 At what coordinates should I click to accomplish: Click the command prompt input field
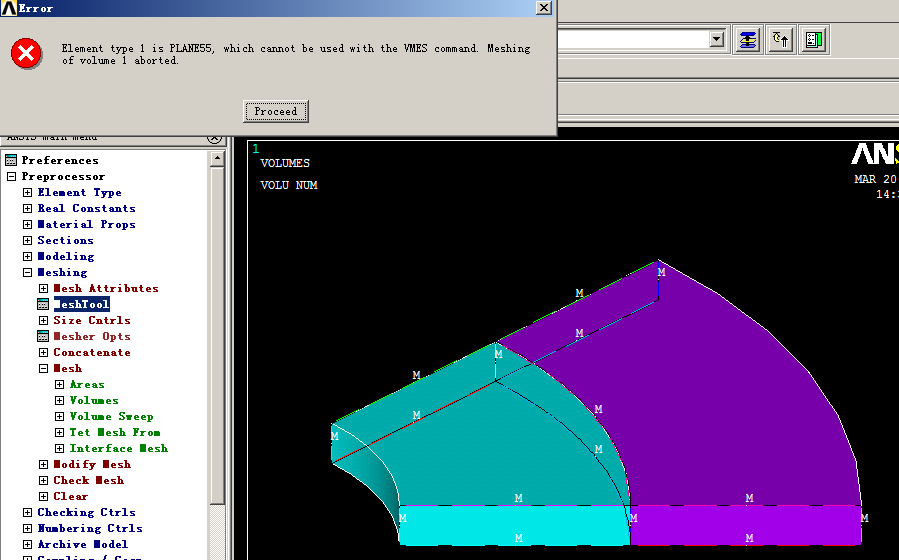tap(633, 40)
